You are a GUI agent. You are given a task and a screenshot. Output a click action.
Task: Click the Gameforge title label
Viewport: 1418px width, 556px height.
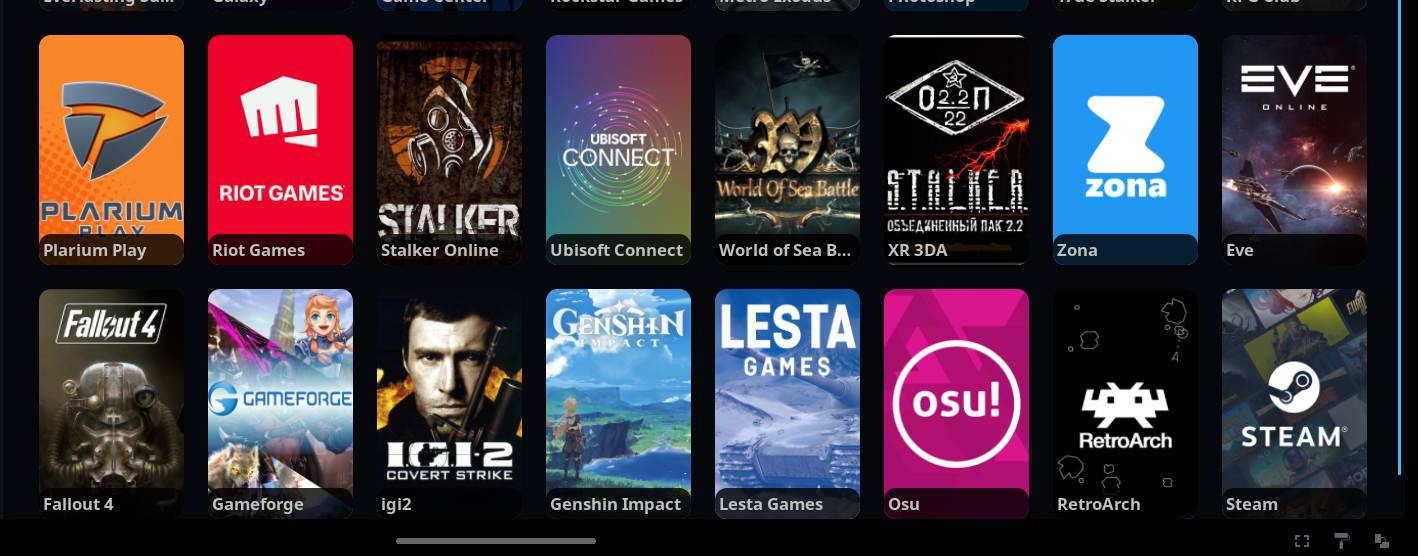click(258, 504)
